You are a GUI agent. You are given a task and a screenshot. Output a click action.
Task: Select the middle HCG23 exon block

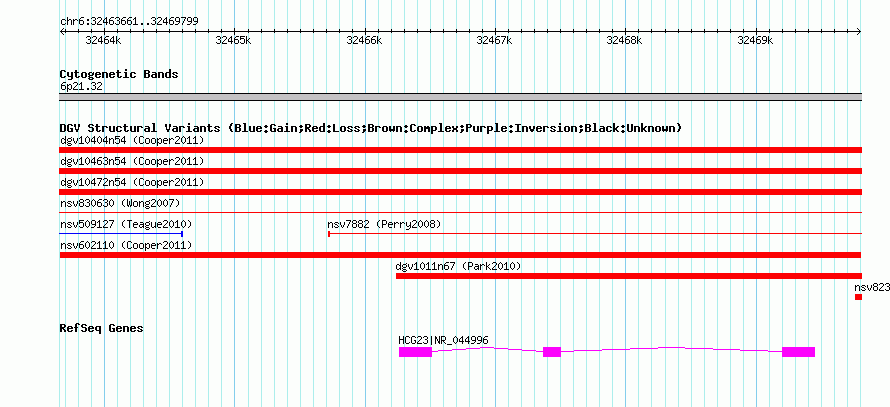point(552,352)
